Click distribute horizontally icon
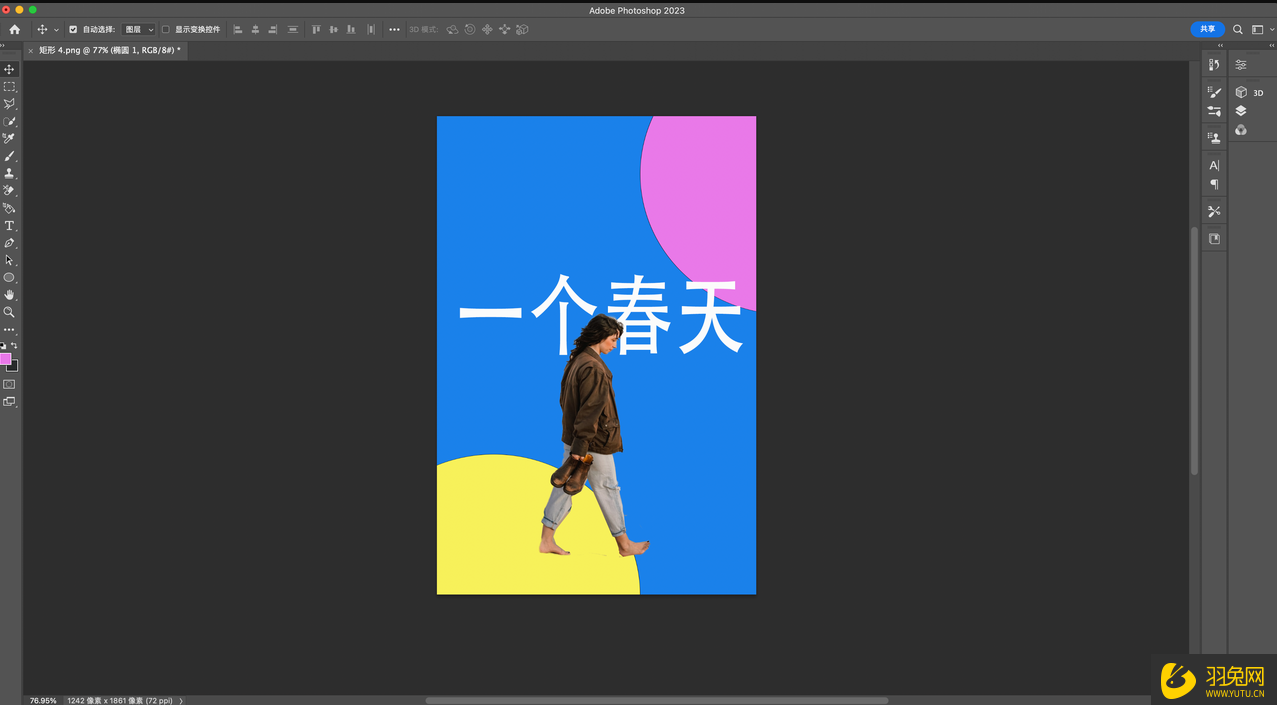Screen dimensions: 1277x705 click(x=371, y=30)
